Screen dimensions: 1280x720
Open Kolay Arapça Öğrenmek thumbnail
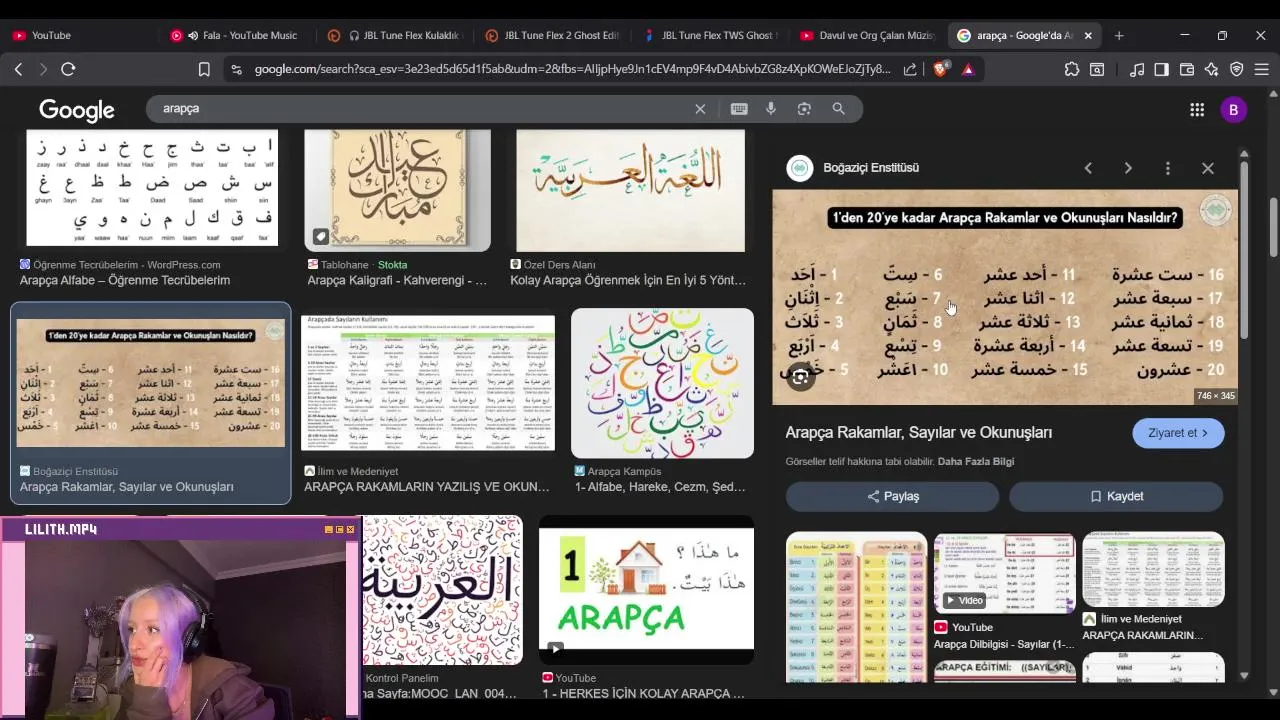(630, 190)
